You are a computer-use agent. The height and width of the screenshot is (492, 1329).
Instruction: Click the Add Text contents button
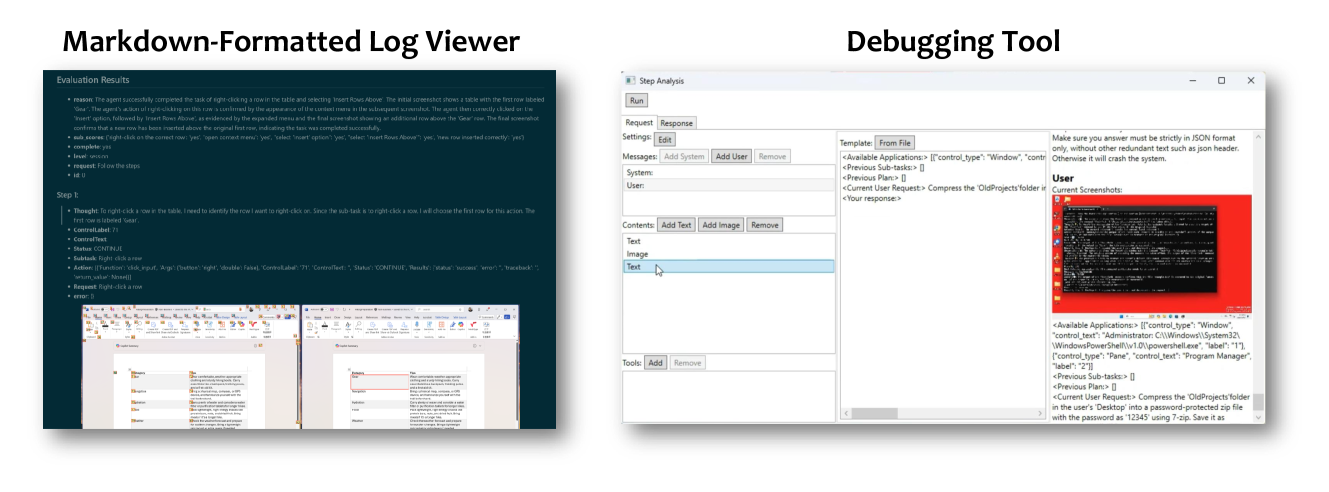(676, 225)
